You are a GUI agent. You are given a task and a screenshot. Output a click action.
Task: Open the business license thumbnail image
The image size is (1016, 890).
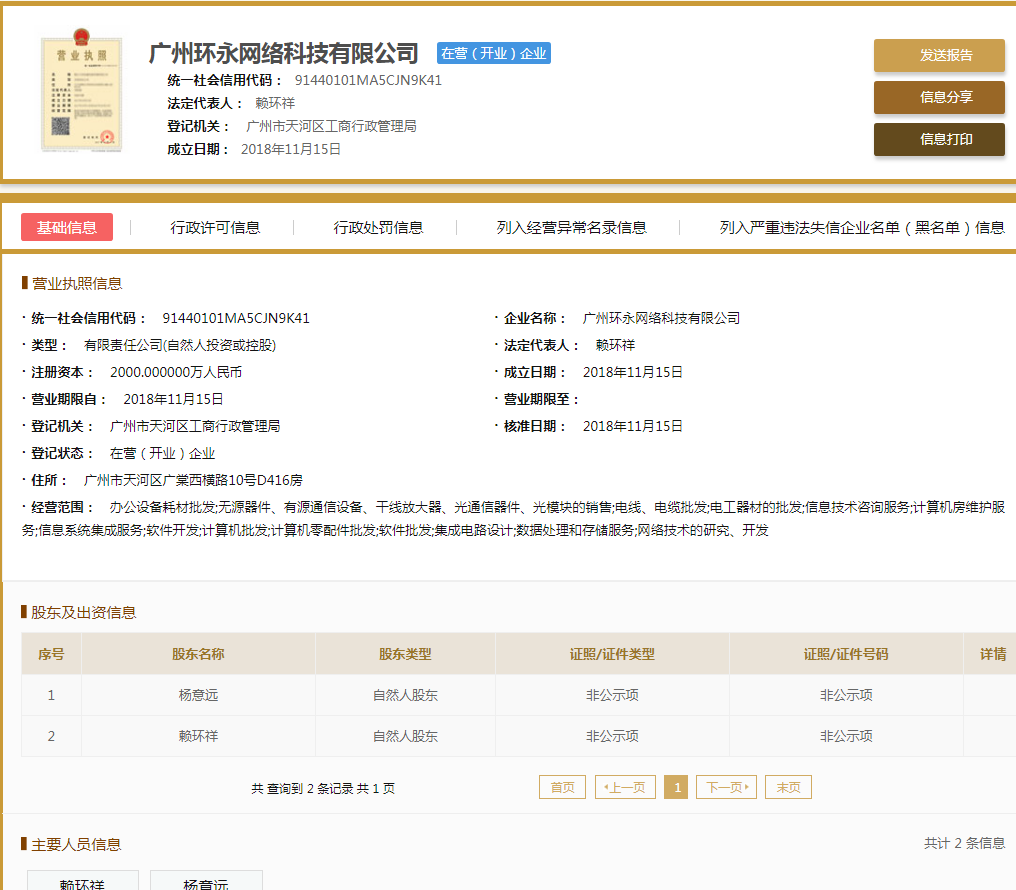click(x=81, y=94)
